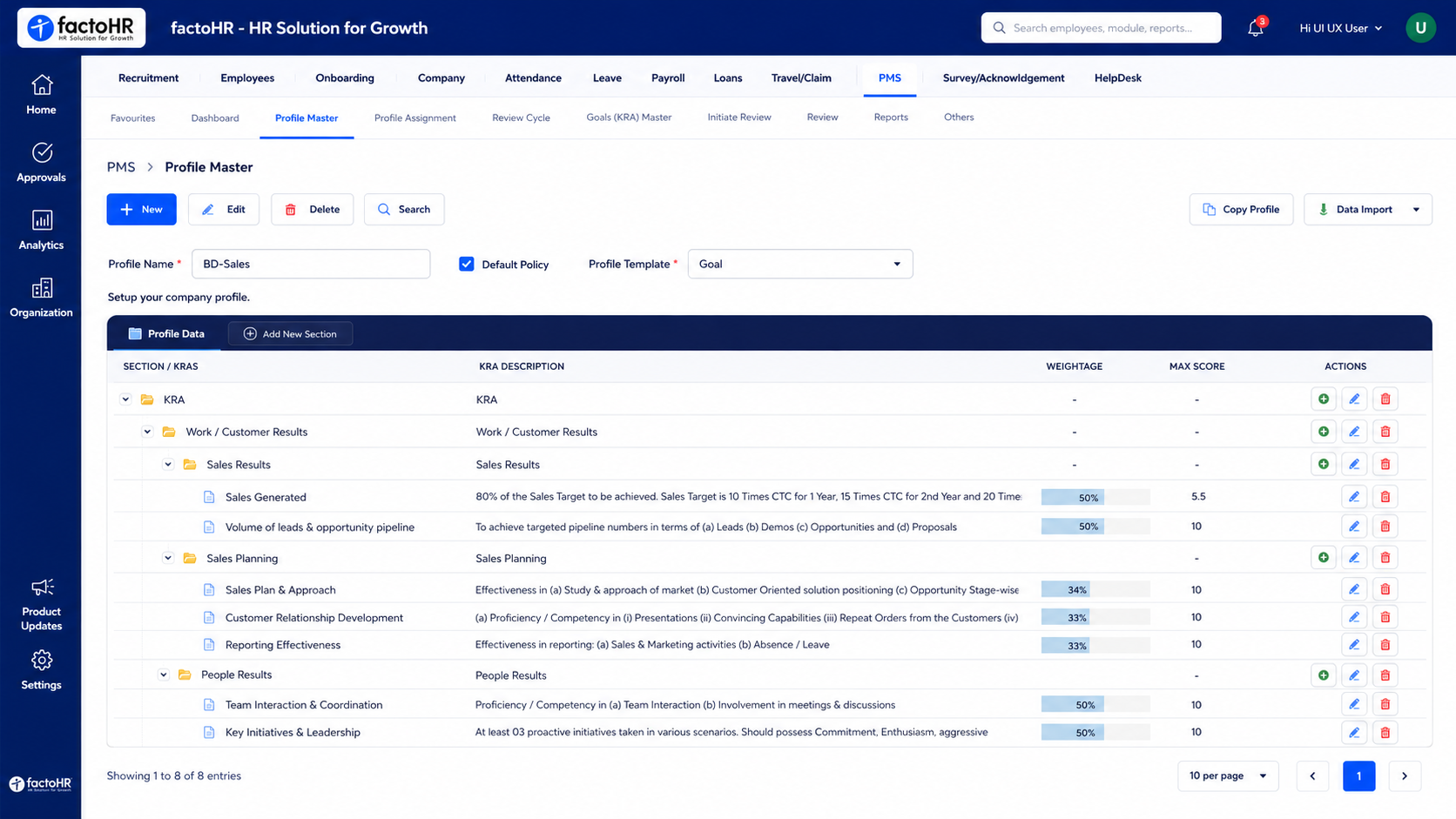
Task: Click the Delete toolbar button
Action: pyautogui.click(x=313, y=209)
